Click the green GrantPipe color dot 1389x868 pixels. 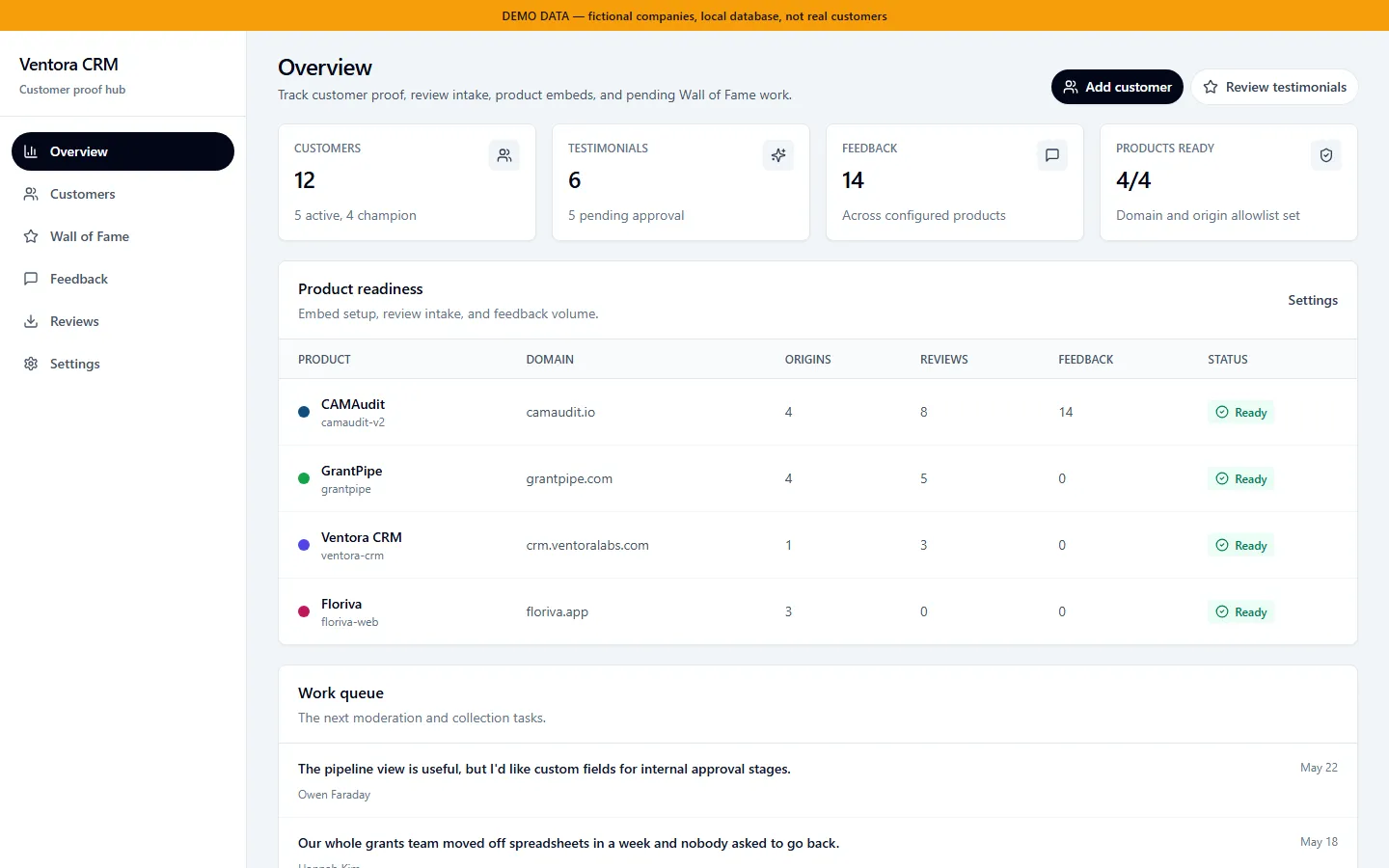304,478
